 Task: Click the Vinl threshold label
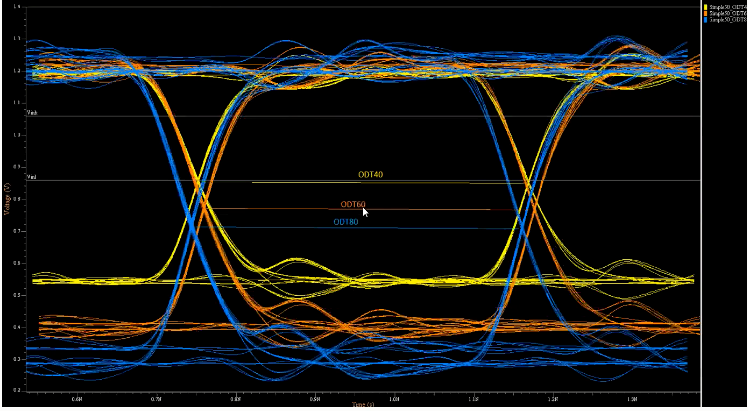pos(31,177)
